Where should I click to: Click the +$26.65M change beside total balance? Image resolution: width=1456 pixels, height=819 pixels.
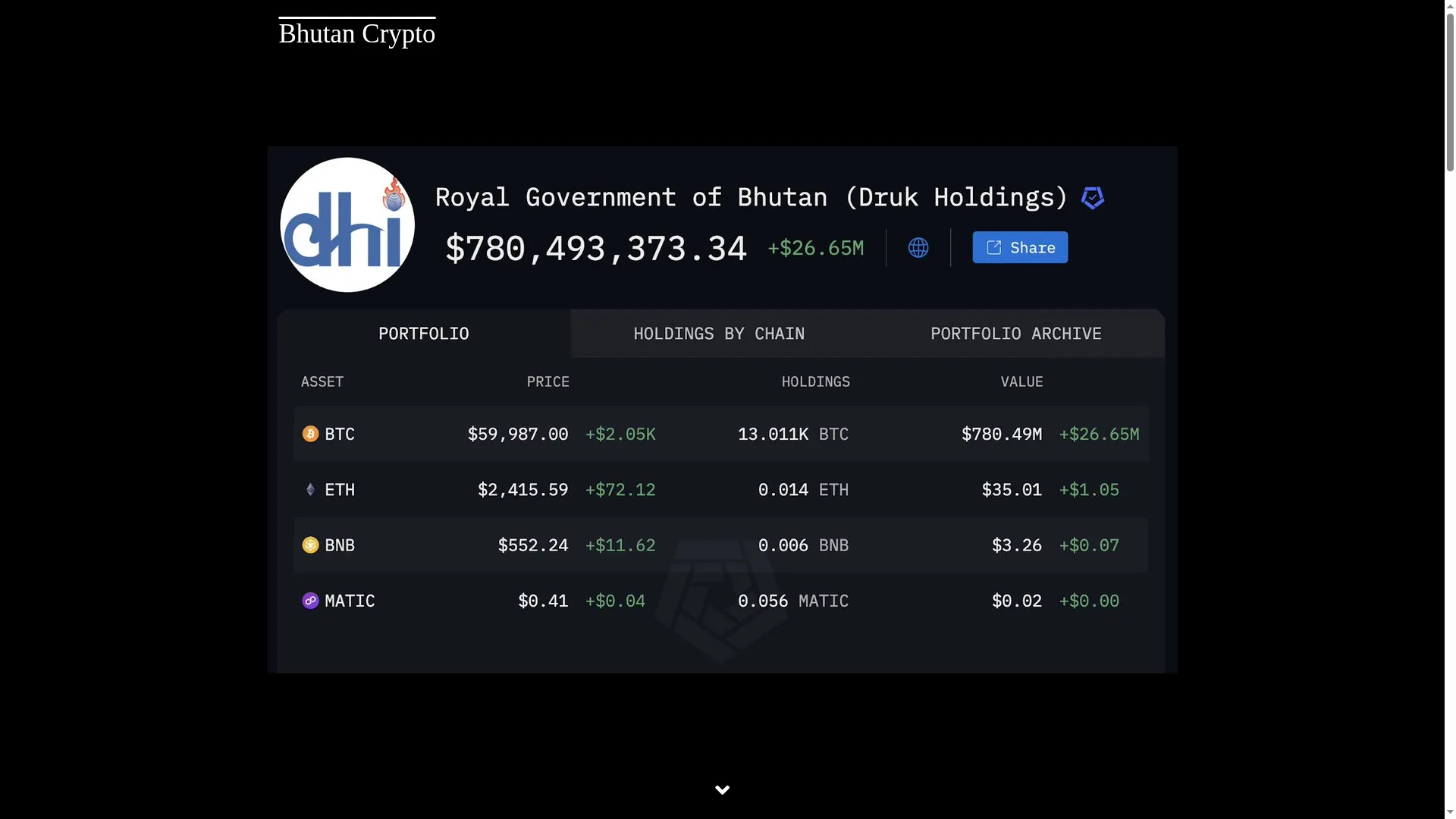pyautogui.click(x=816, y=248)
